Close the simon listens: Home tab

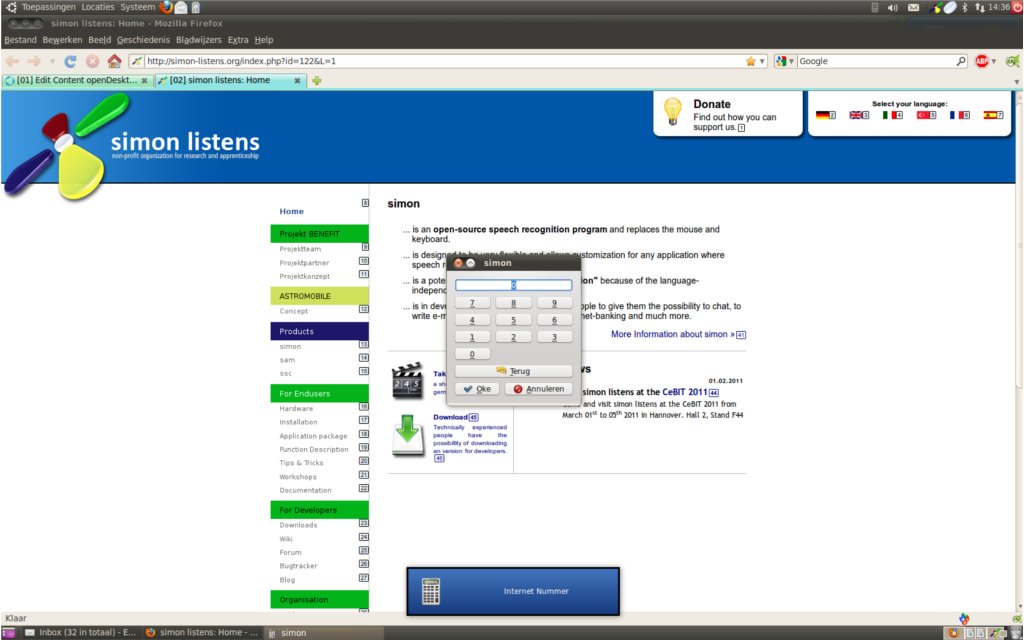click(297, 81)
